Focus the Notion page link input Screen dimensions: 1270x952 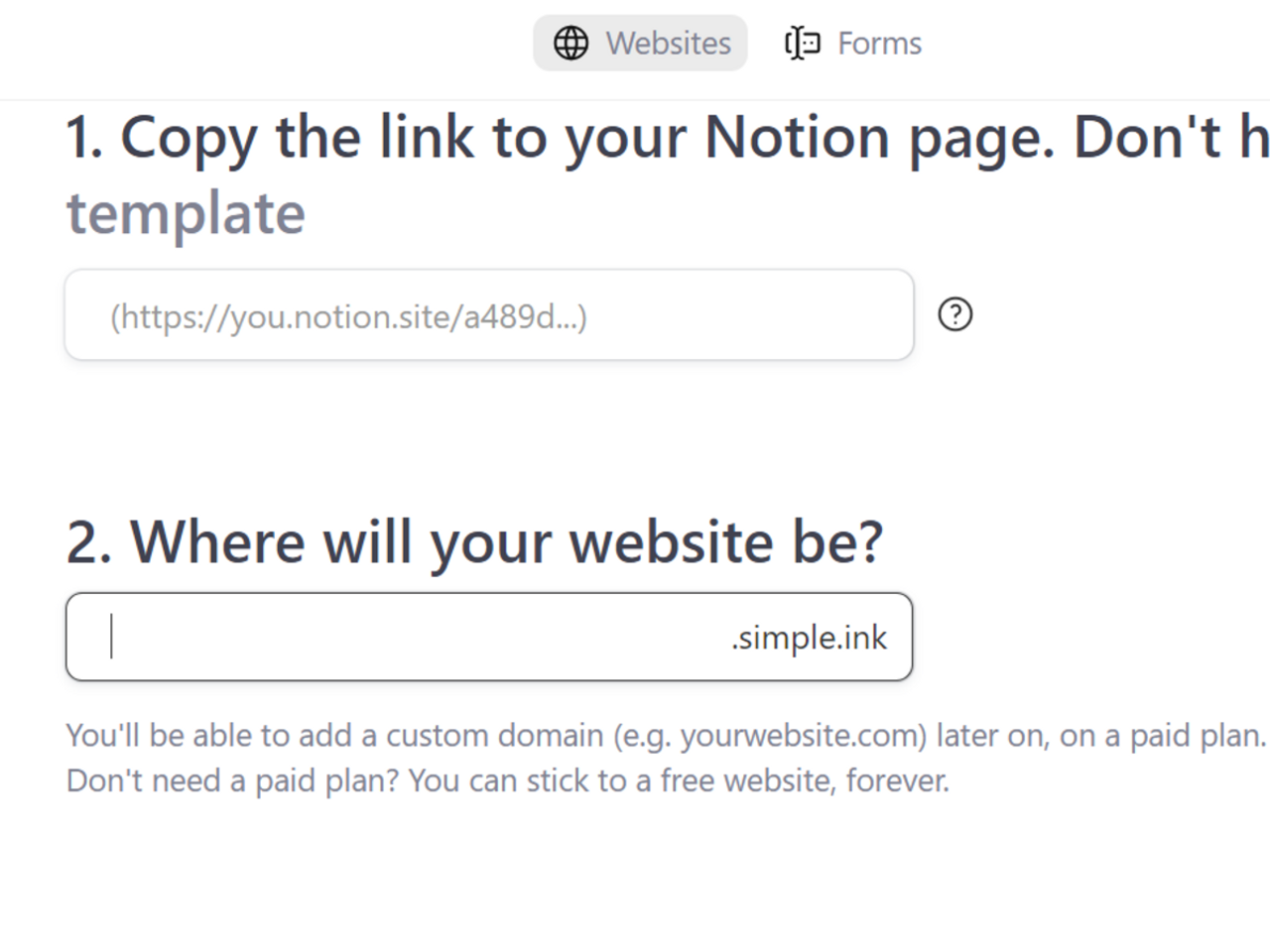(488, 315)
